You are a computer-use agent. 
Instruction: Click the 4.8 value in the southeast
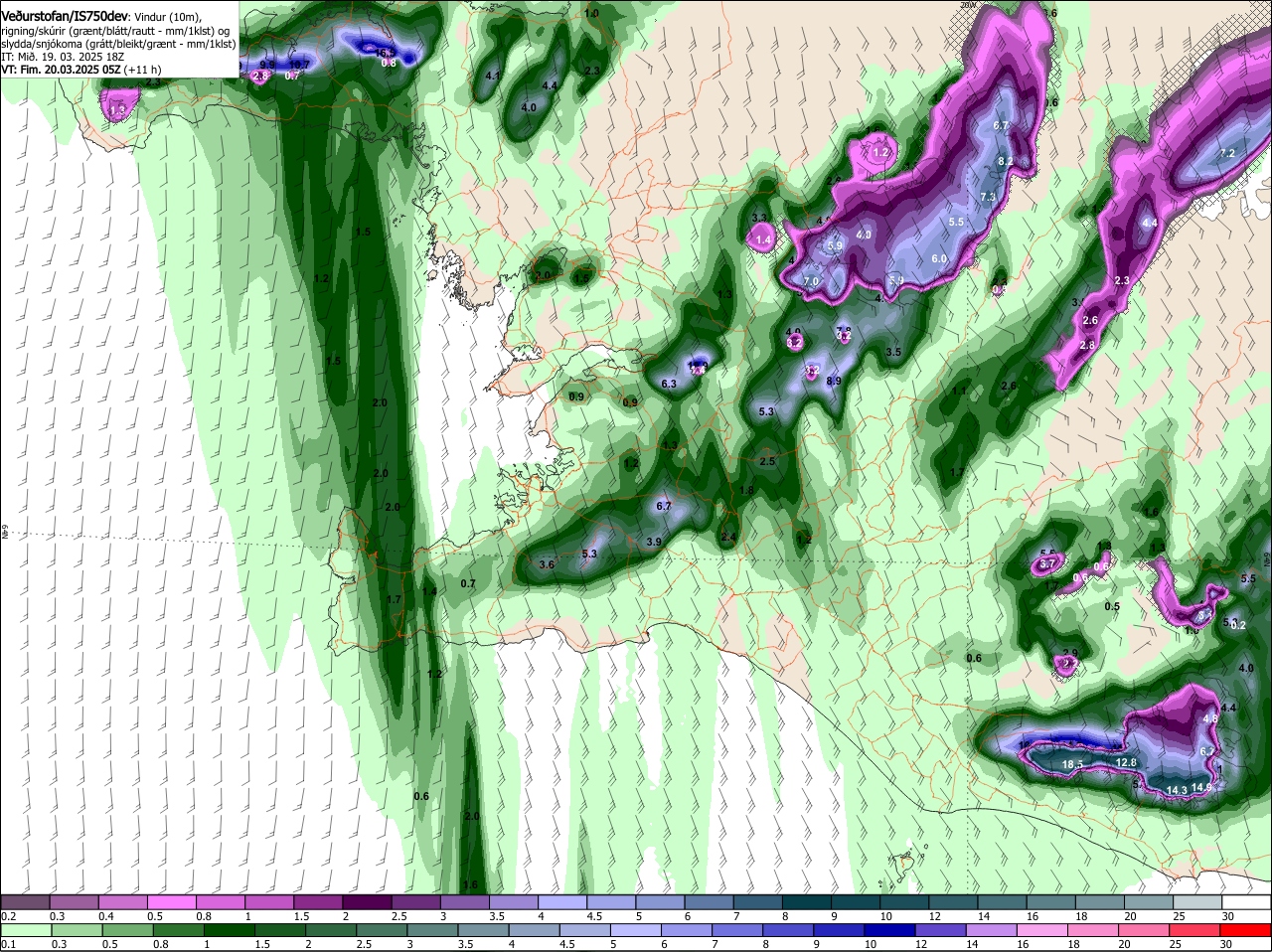click(1210, 717)
